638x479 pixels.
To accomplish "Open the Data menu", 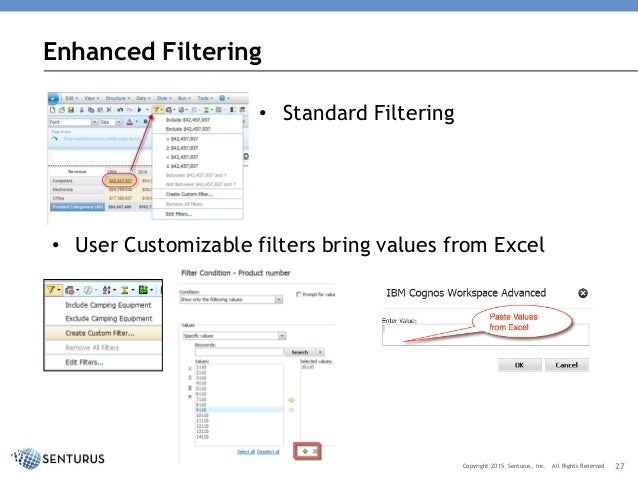I will coord(143,98).
